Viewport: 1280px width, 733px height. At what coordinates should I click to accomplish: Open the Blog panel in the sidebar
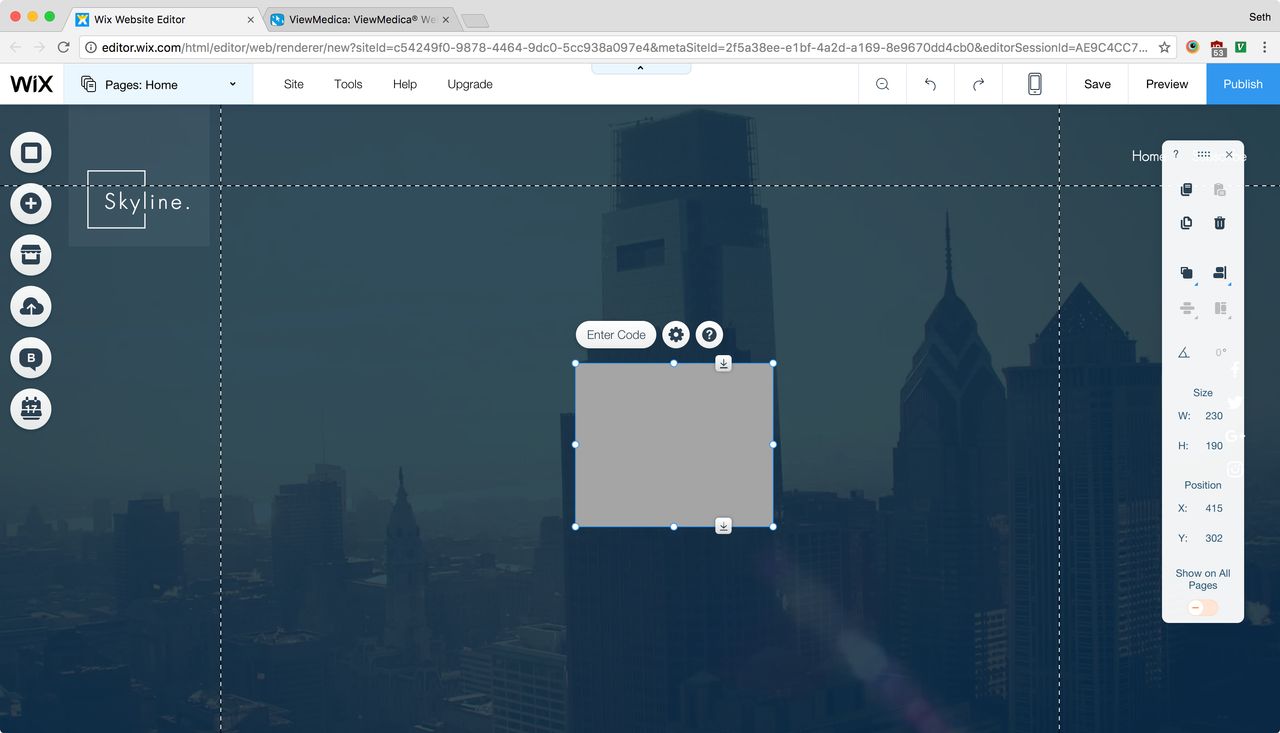pyautogui.click(x=30, y=357)
